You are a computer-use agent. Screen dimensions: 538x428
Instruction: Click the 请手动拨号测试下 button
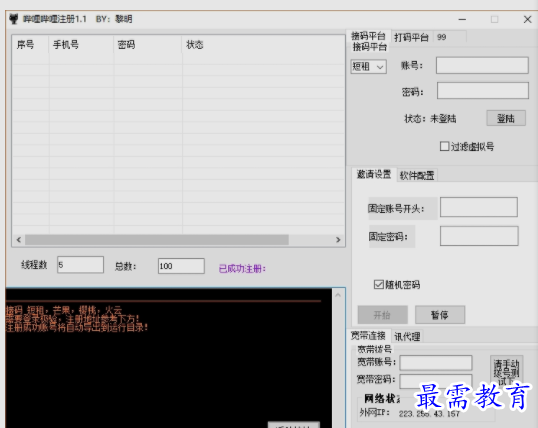coord(506,372)
